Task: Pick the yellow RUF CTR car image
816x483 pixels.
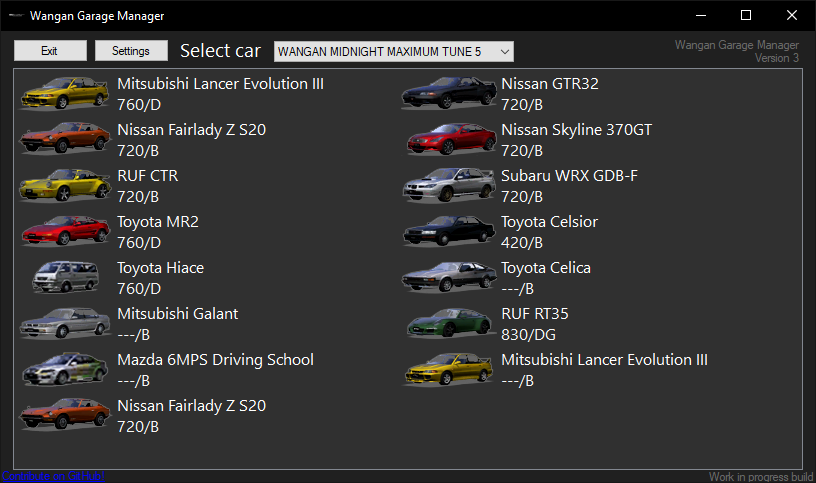Action: (x=65, y=185)
